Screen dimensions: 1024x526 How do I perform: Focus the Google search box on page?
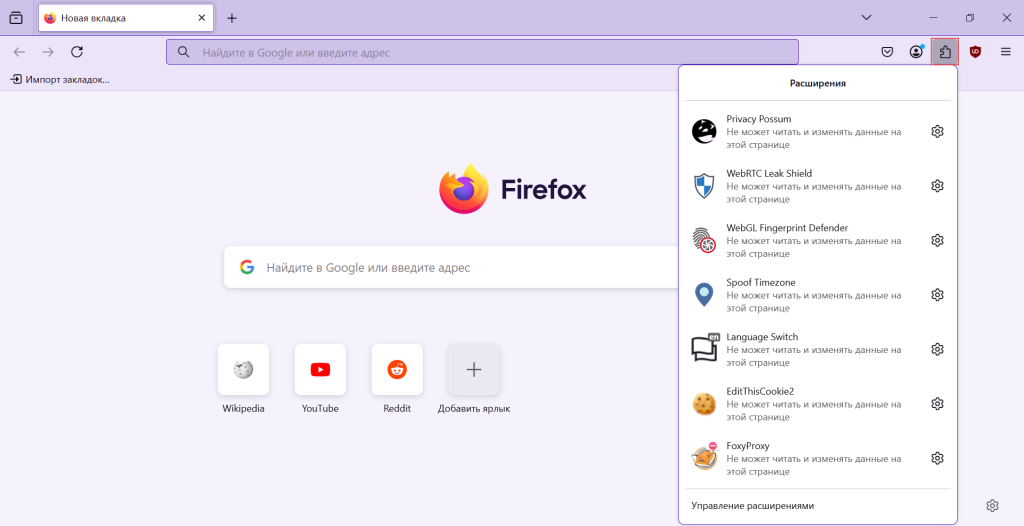tap(451, 267)
